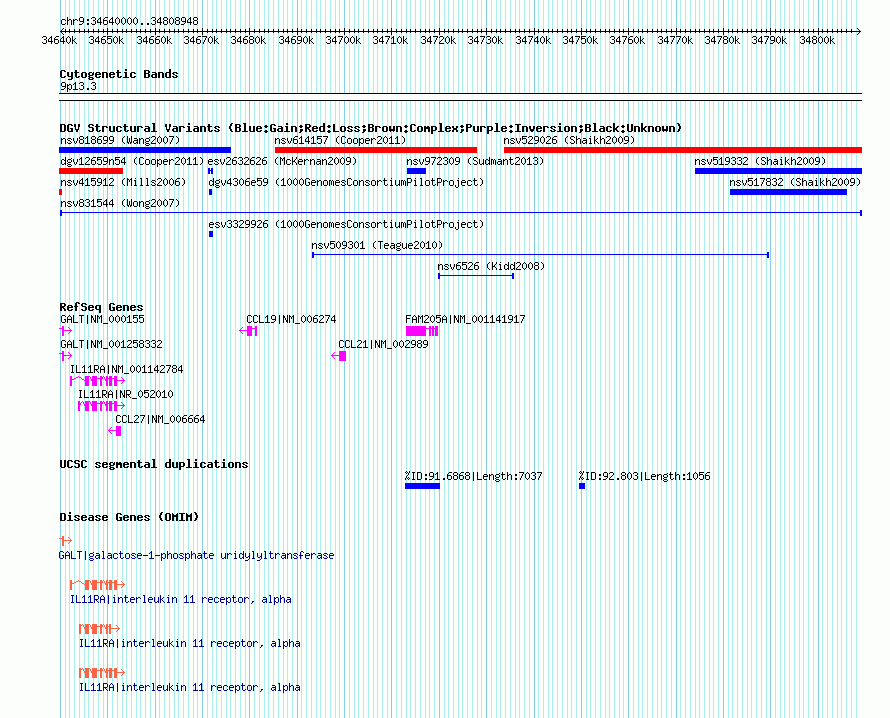The height and width of the screenshot is (718, 890).
Task: Click the CCL19 NM_006274 gene glyph
Action: click(248, 331)
